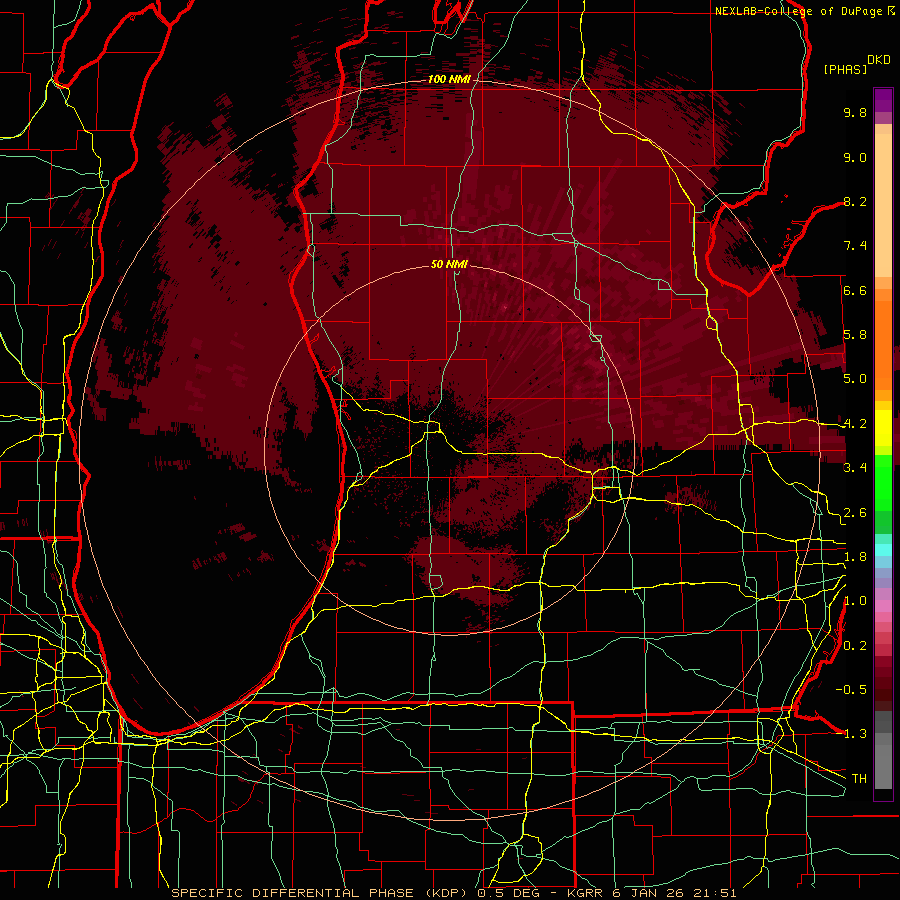Click the 1.8 legend value
The image size is (900, 900).
tap(855, 557)
